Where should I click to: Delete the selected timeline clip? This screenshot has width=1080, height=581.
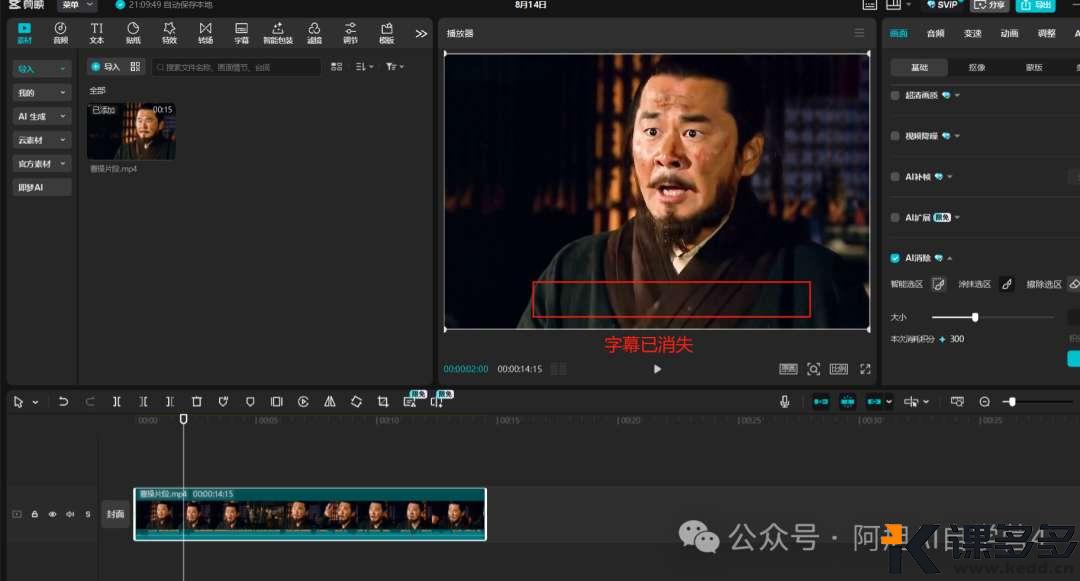[x=196, y=401]
